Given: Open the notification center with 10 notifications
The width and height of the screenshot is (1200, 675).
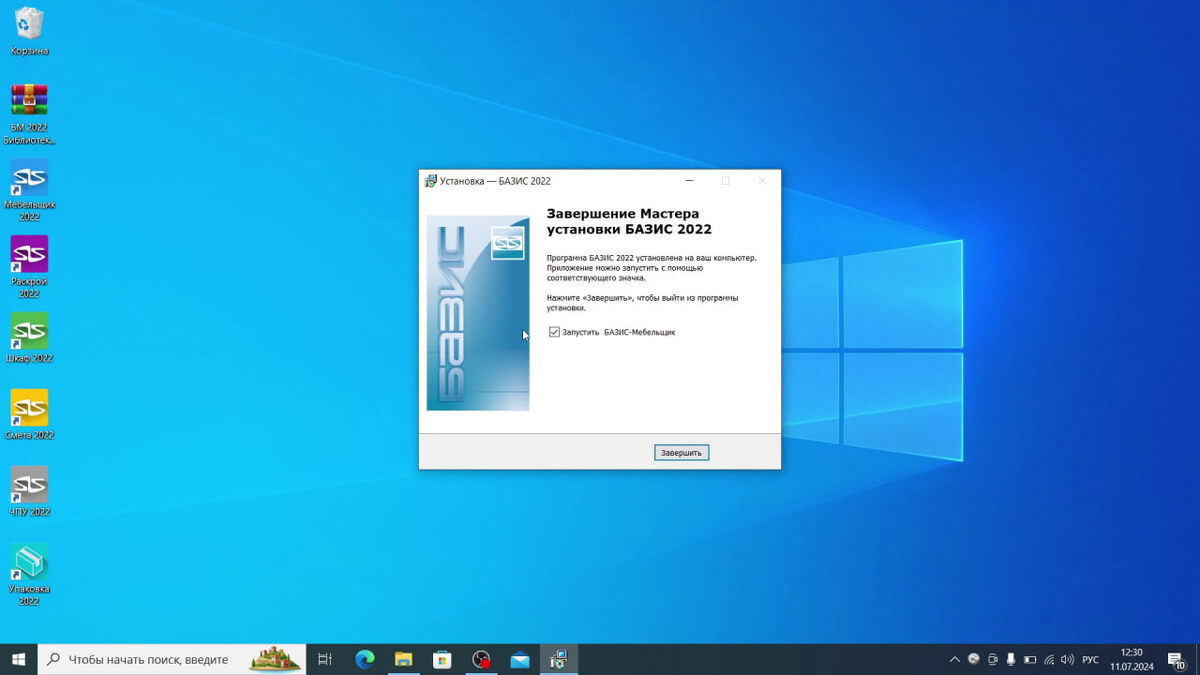Looking at the screenshot, I should tap(1177, 660).
